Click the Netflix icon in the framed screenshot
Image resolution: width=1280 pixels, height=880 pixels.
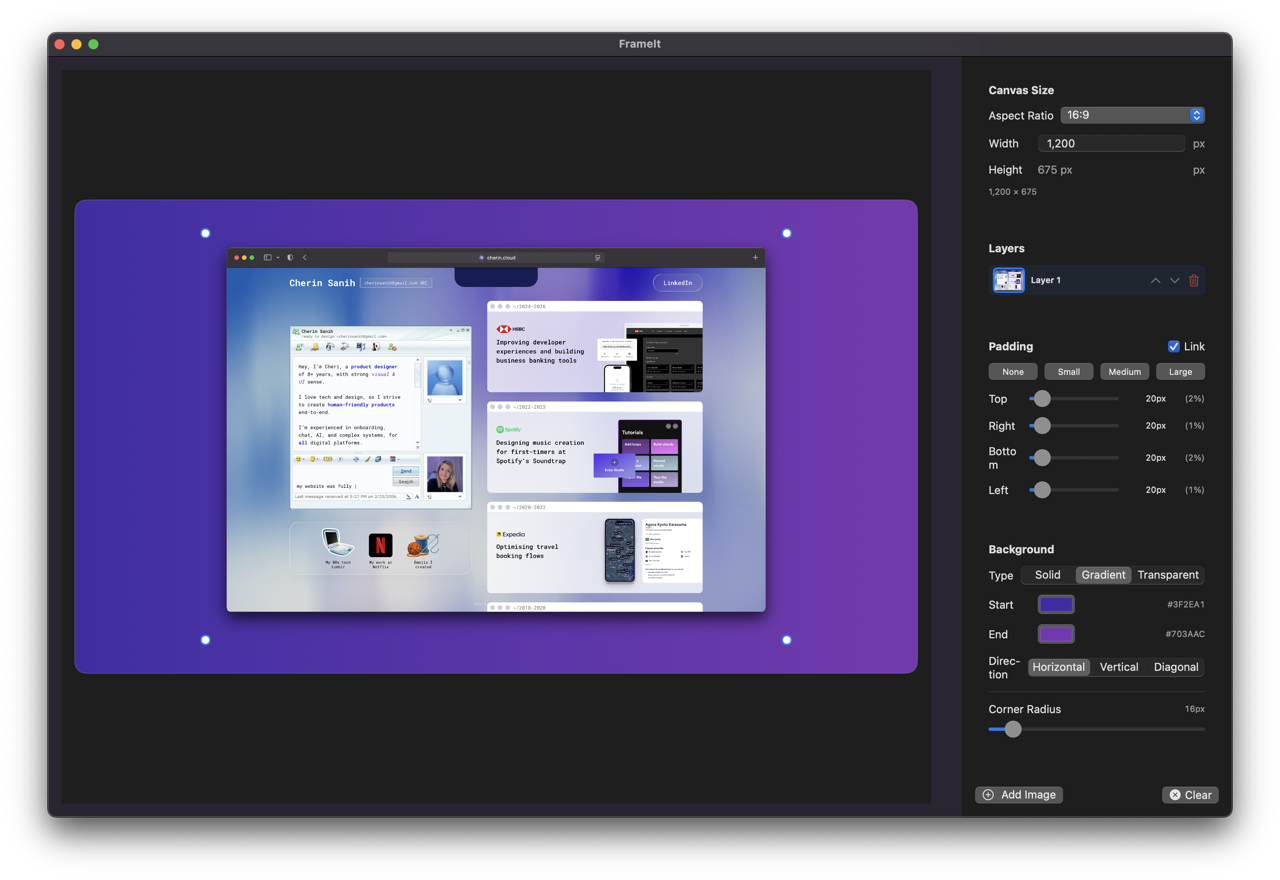[380, 545]
